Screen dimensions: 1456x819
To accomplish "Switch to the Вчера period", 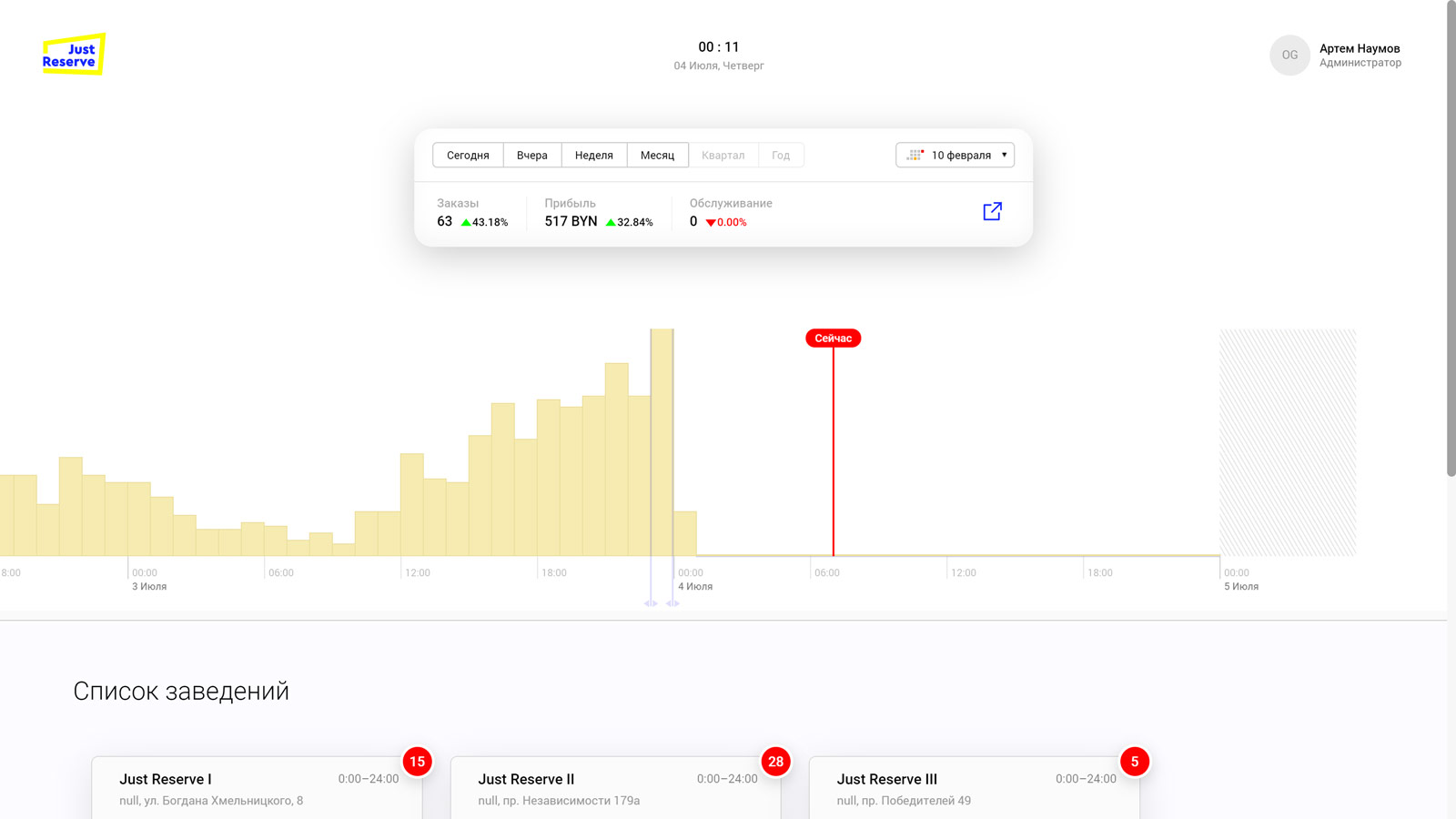I will coord(532,156).
